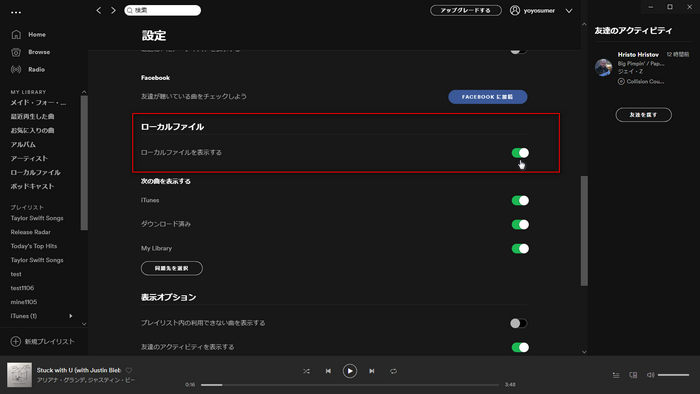Click the 友達を探す button

[x=643, y=115]
